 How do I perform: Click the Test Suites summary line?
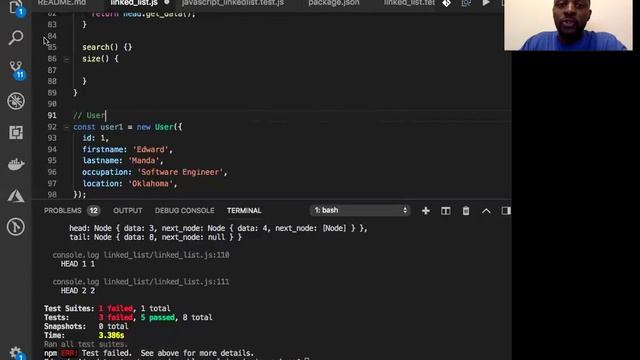coord(107,309)
